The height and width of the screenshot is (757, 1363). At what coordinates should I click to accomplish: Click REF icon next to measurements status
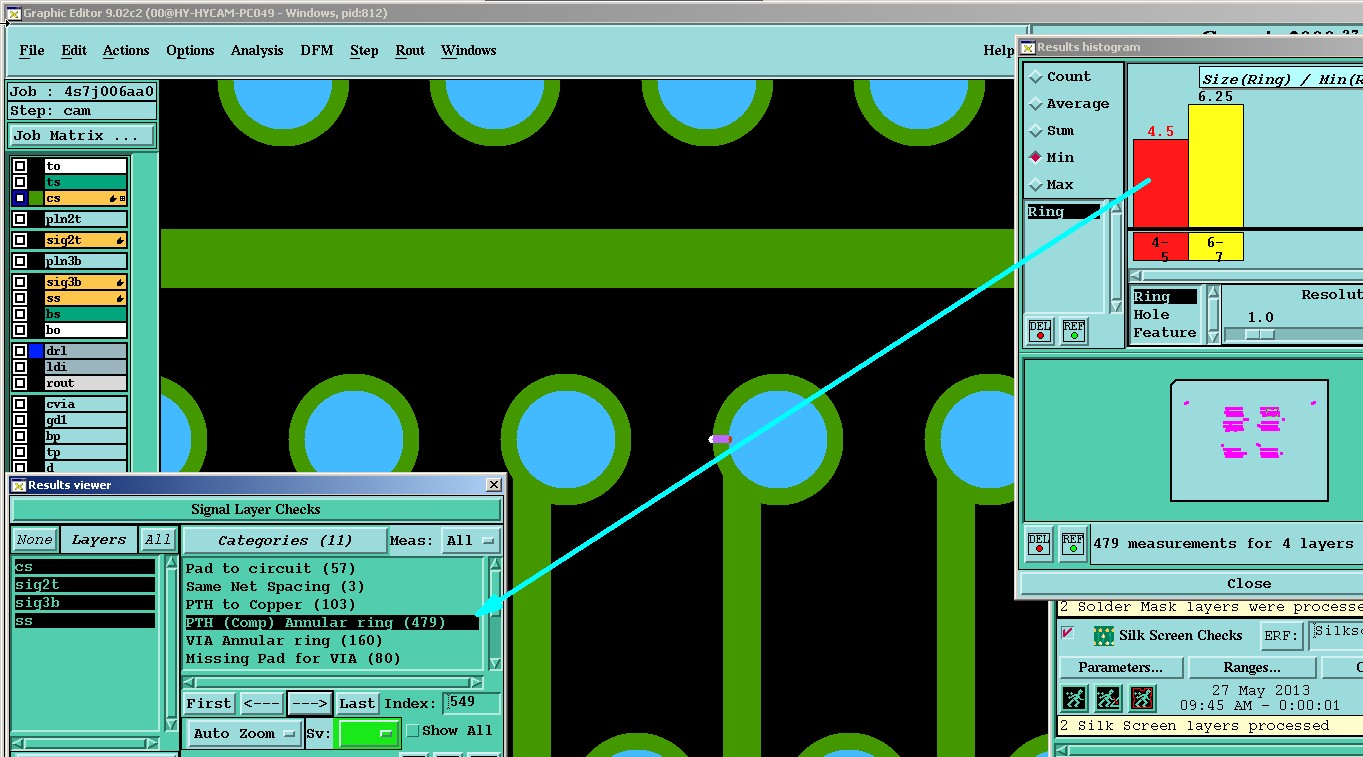point(1073,544)
